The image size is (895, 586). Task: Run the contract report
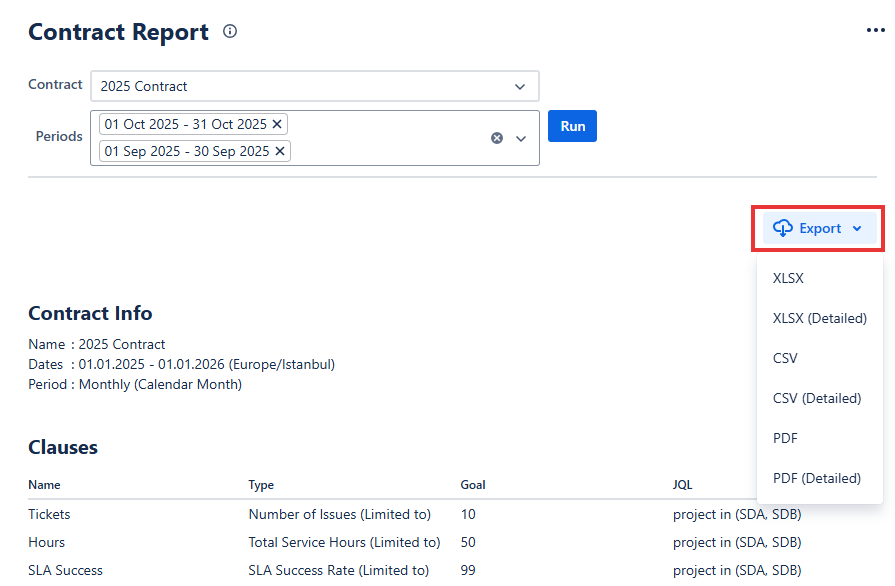pyautogui.click(x=572, y=126)
